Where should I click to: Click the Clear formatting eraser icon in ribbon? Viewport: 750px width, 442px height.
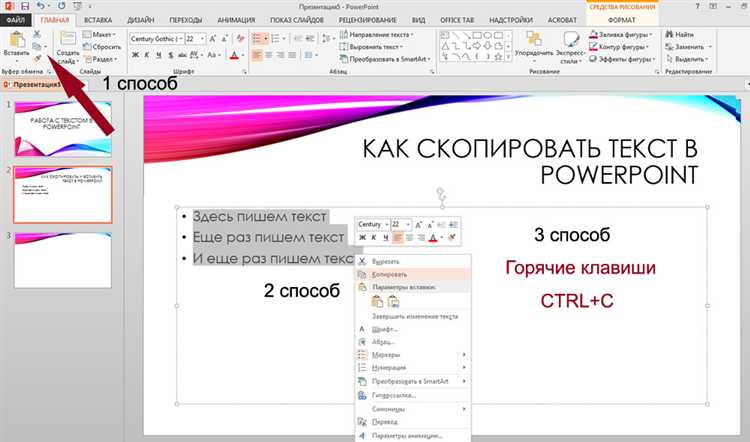tap(241, 39)
